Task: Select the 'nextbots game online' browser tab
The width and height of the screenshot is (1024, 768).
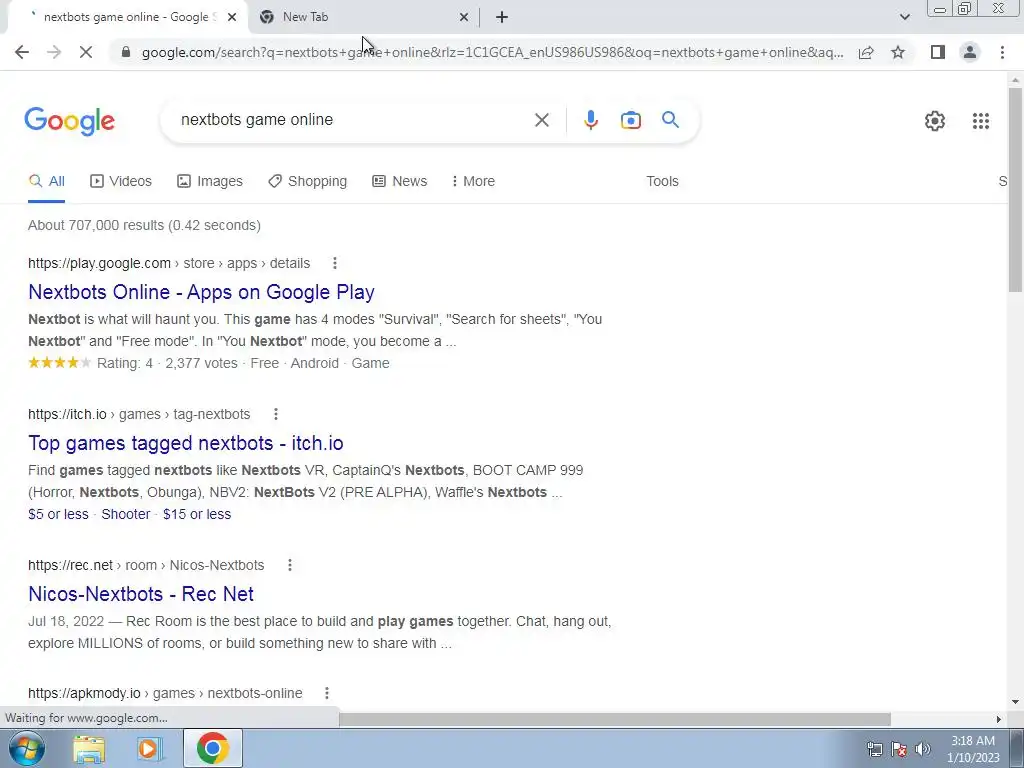Action: (127, 17)
